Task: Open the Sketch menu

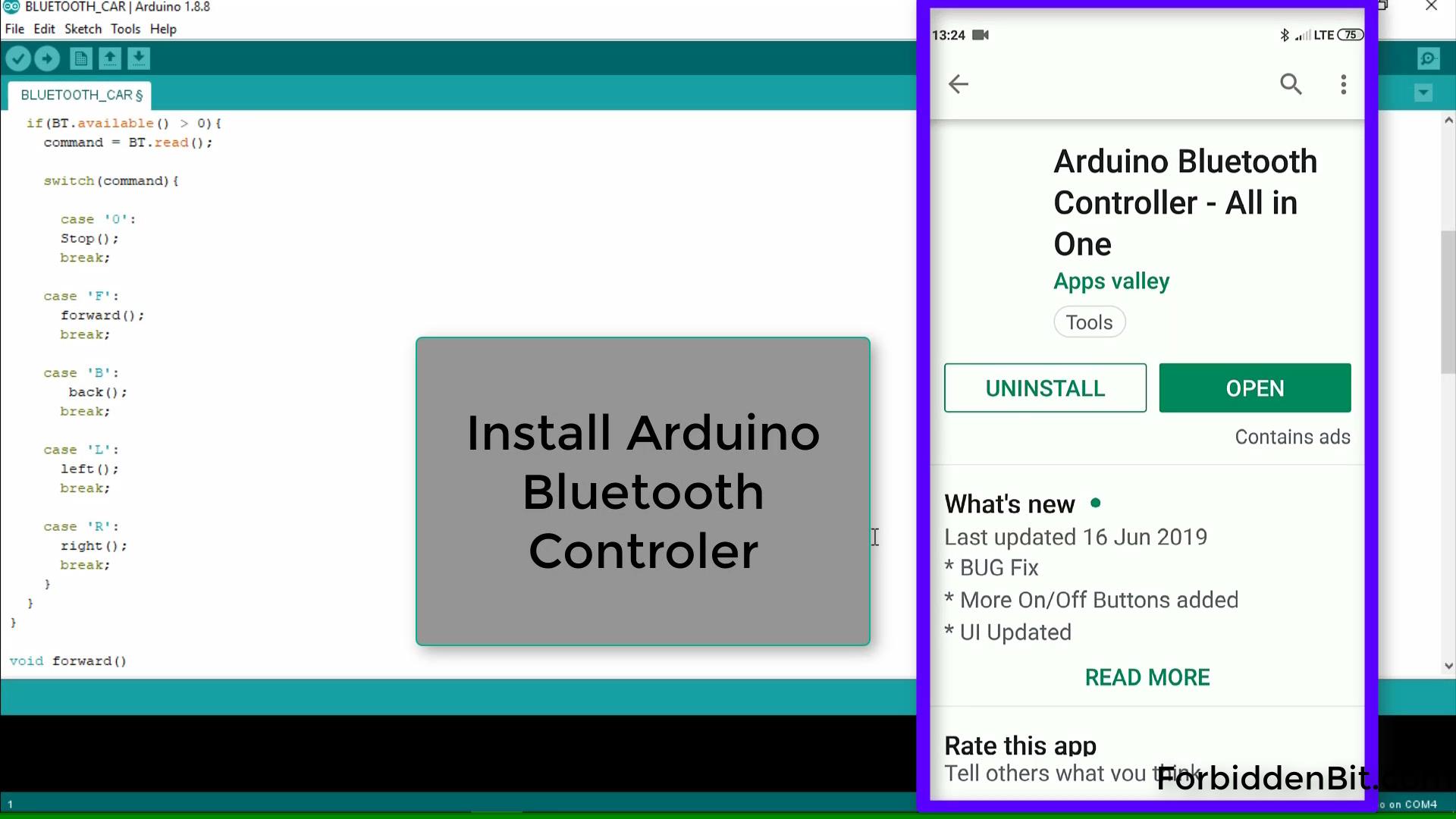Action: click(x=83, y=29)
